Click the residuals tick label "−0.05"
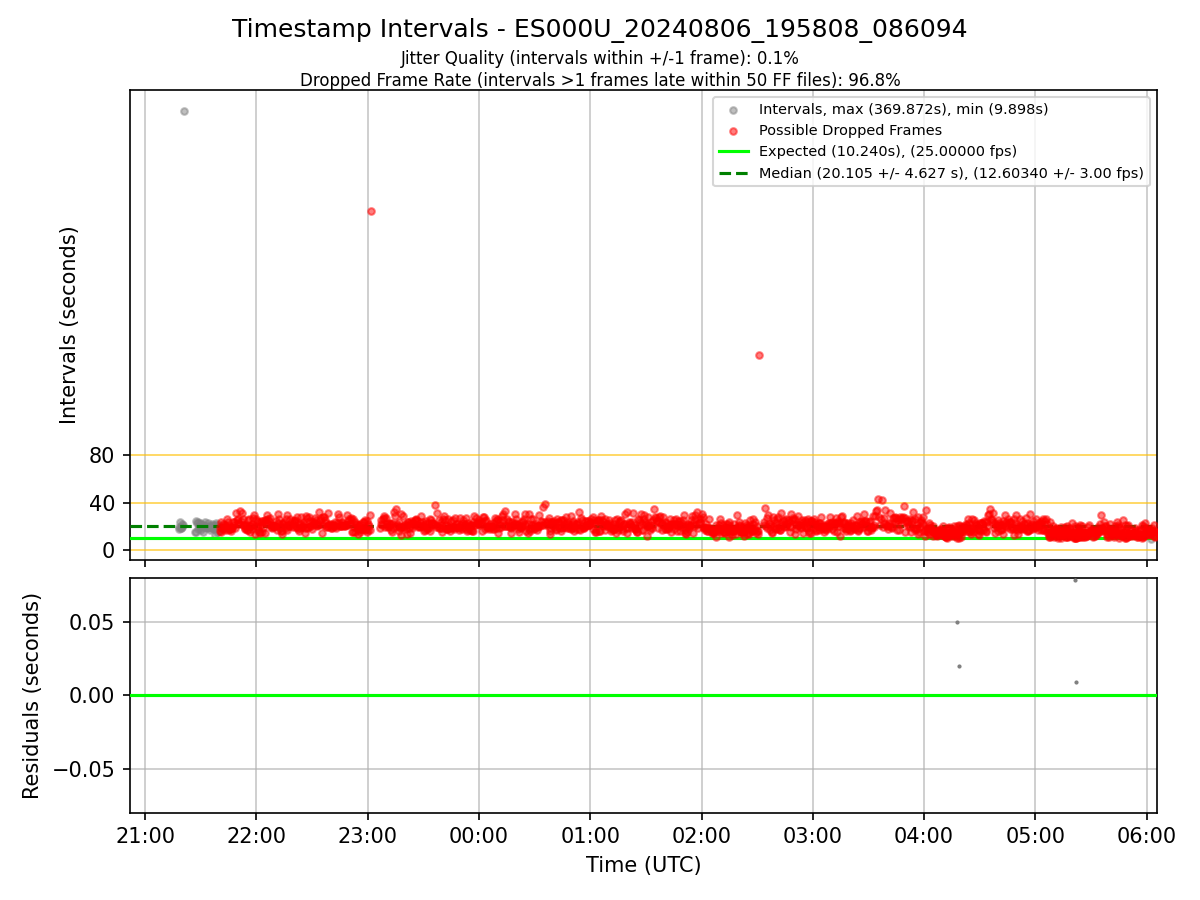 pyautogui.click(x=84, y=769)
